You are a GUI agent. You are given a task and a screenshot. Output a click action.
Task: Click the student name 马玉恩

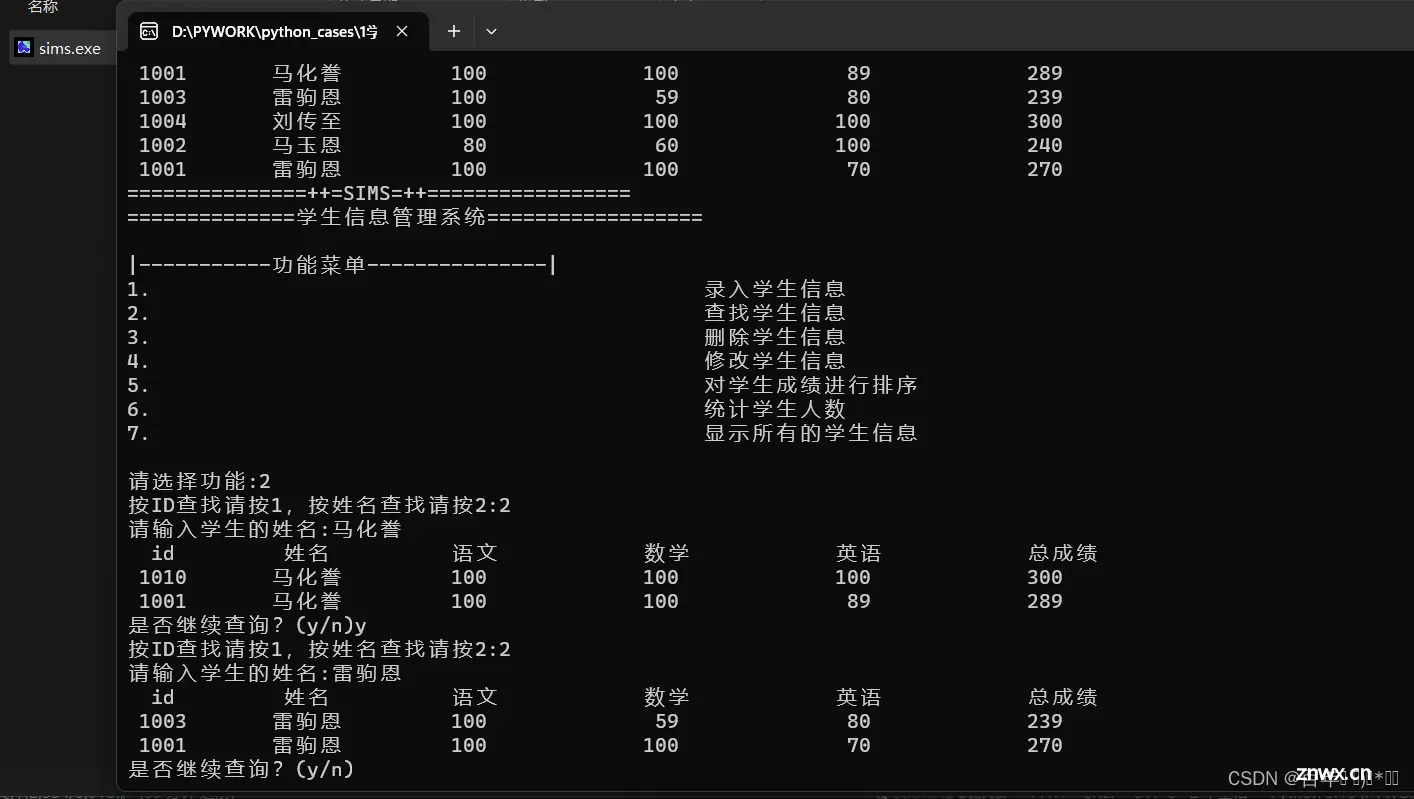point(307,145)
